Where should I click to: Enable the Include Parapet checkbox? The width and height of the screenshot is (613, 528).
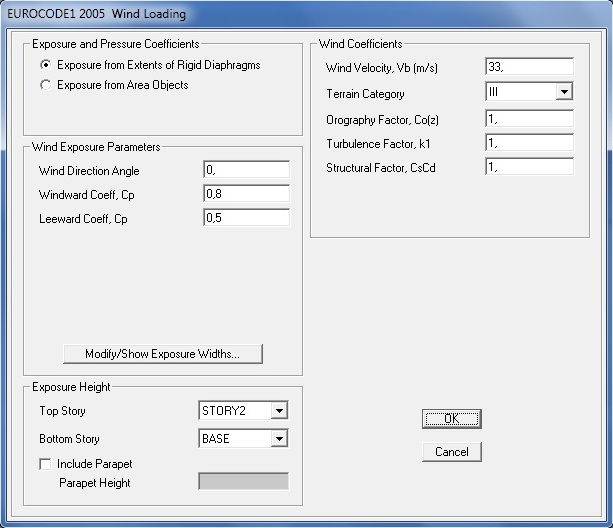(45, 464)
